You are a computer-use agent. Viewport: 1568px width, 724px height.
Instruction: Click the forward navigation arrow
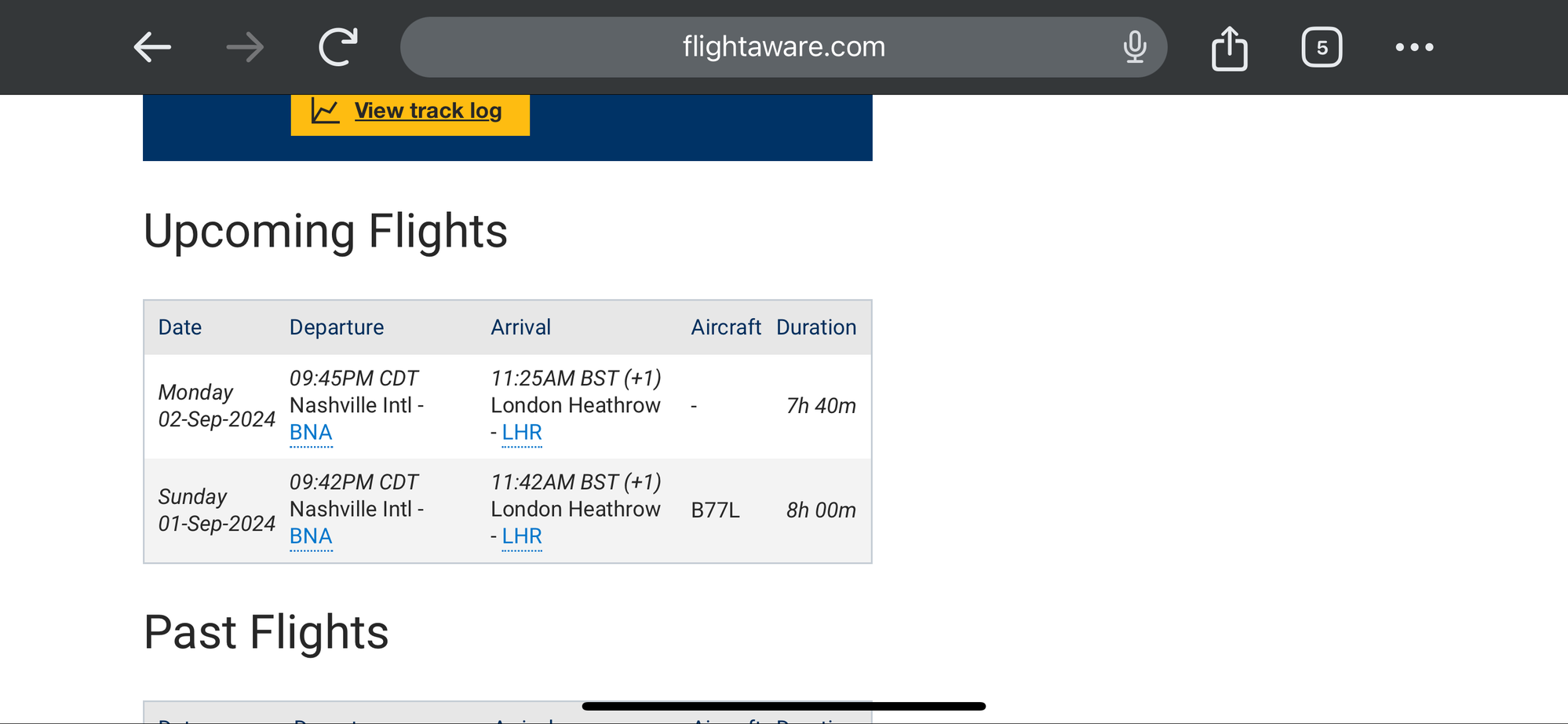[x=245, y=47]
